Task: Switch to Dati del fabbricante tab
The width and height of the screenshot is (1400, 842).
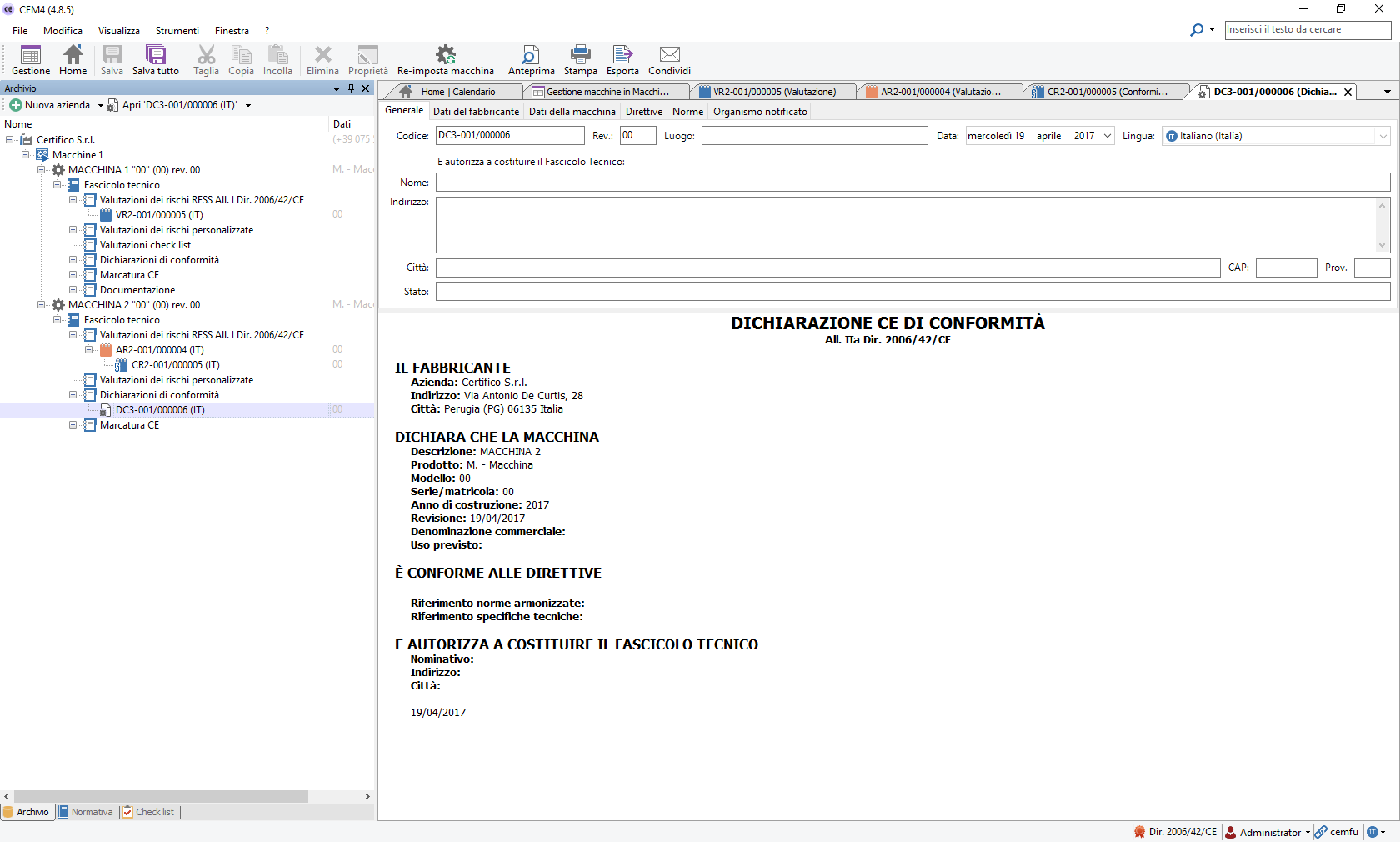Action: click(x=476, y=112)
